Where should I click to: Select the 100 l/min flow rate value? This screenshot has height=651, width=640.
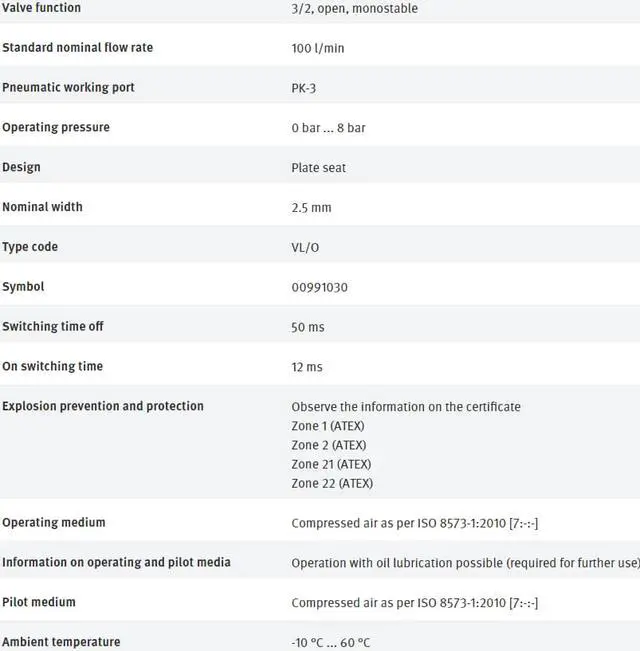[318, 48]
